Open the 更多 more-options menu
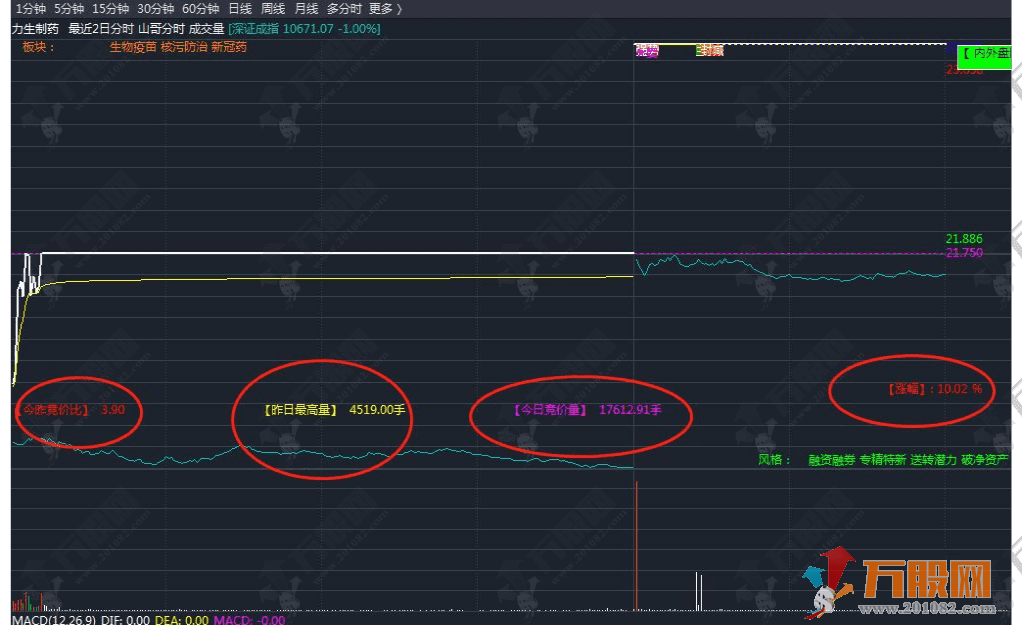Viewport: 1022px width, 625px height. (x=378, y=8)
